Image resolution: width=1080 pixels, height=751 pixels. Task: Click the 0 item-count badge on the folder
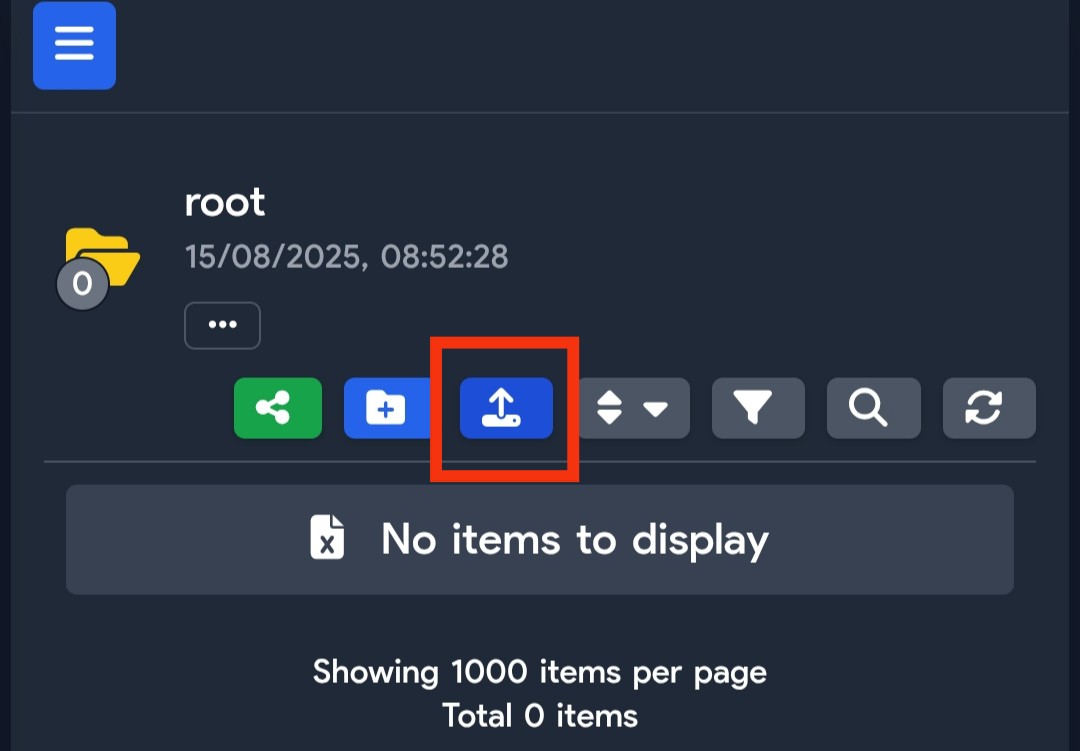click(82, 283)
